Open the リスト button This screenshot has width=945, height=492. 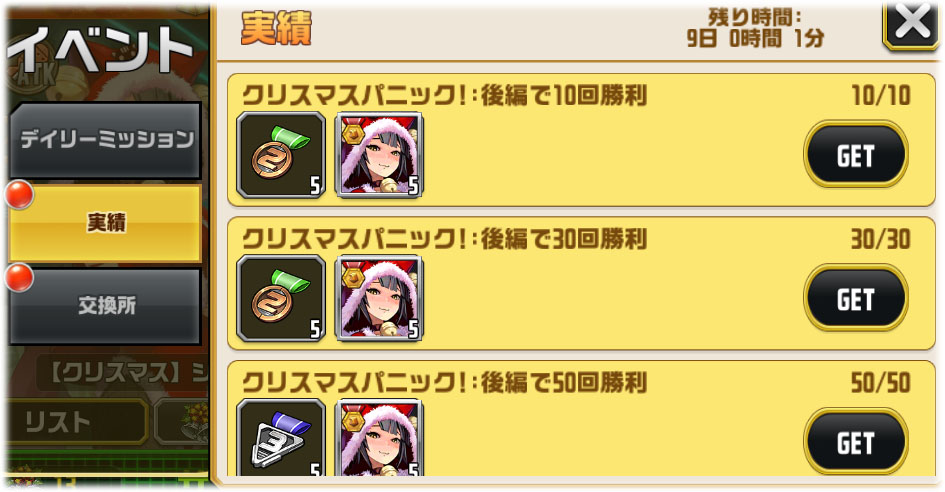click(x=77, y=421)
